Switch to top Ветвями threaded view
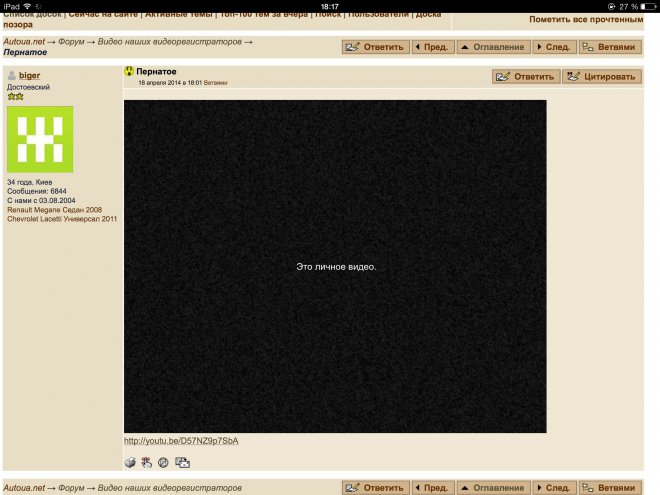Screen dimensions: 660x495 (x=608, y=47)
